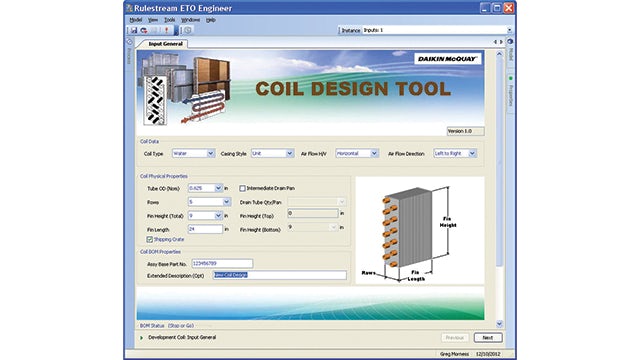The width and height of the screenshot is (640, 360).
Task: Click tab scroll left arrow
Action: pos(495,42)
